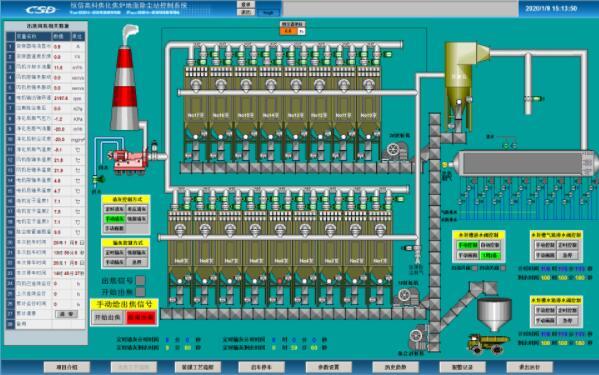Viewport: 599px width, 375px height.
Task: Click the CSD logo in the header
Action: [x=40, y=10]
